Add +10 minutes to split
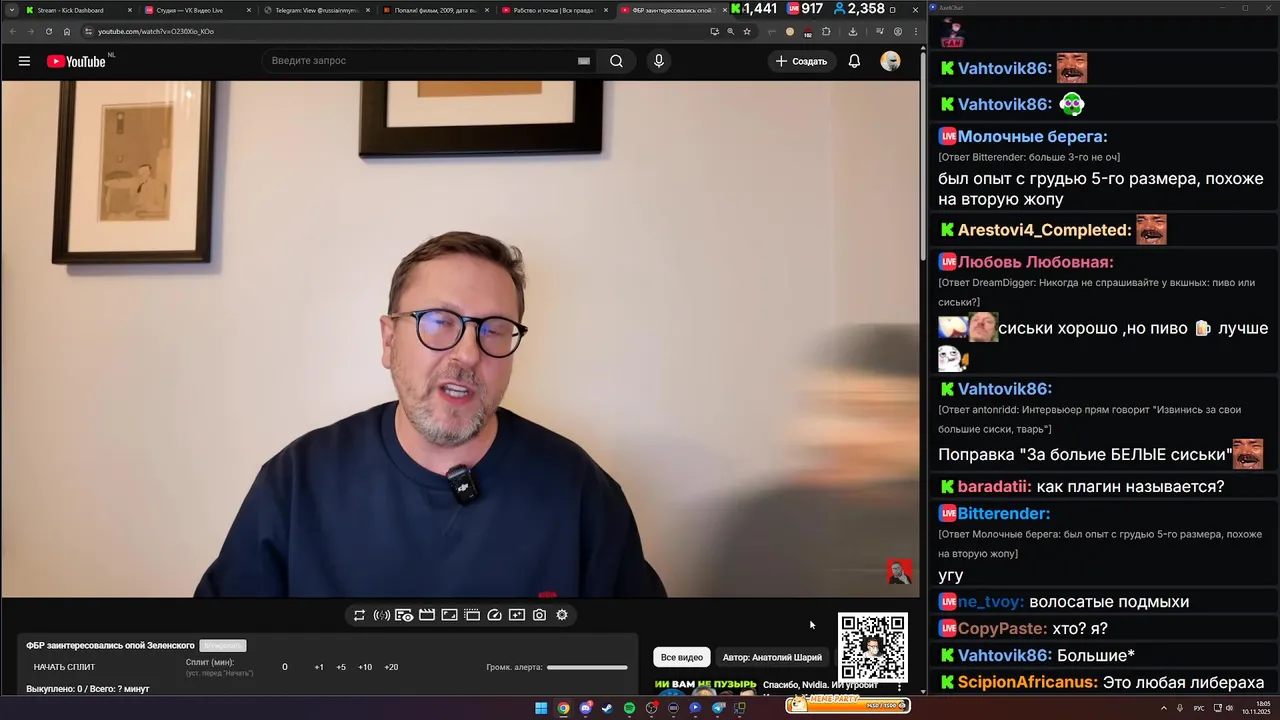 pos(365,667)
